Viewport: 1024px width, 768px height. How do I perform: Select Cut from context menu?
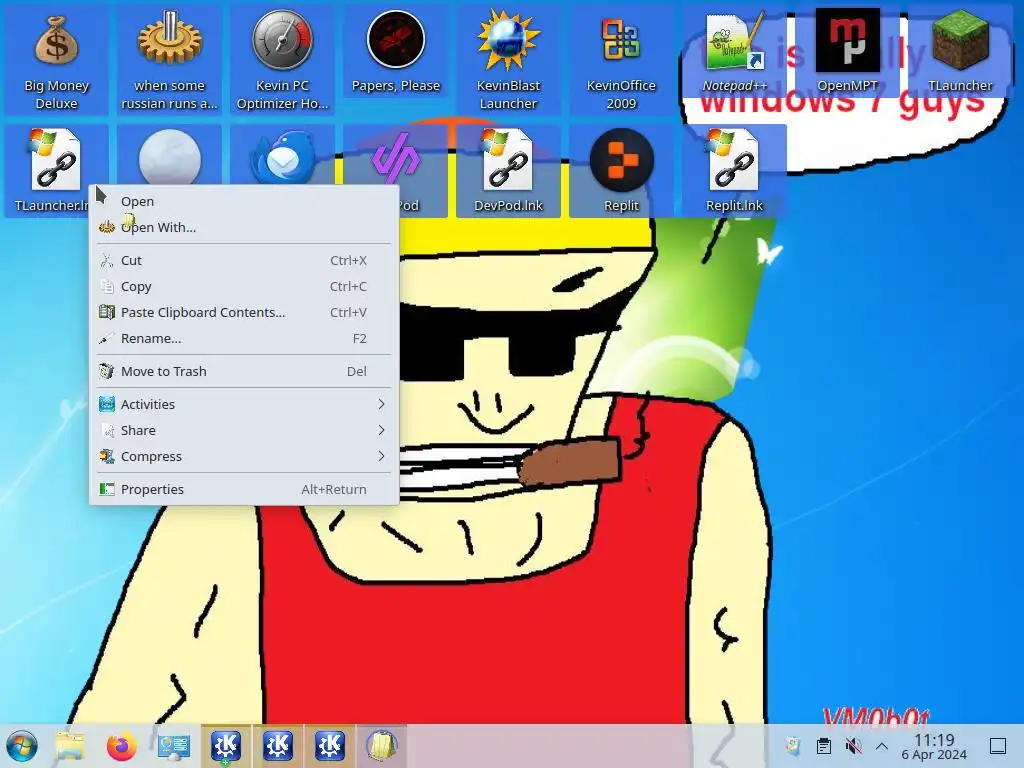pos(244,260)
